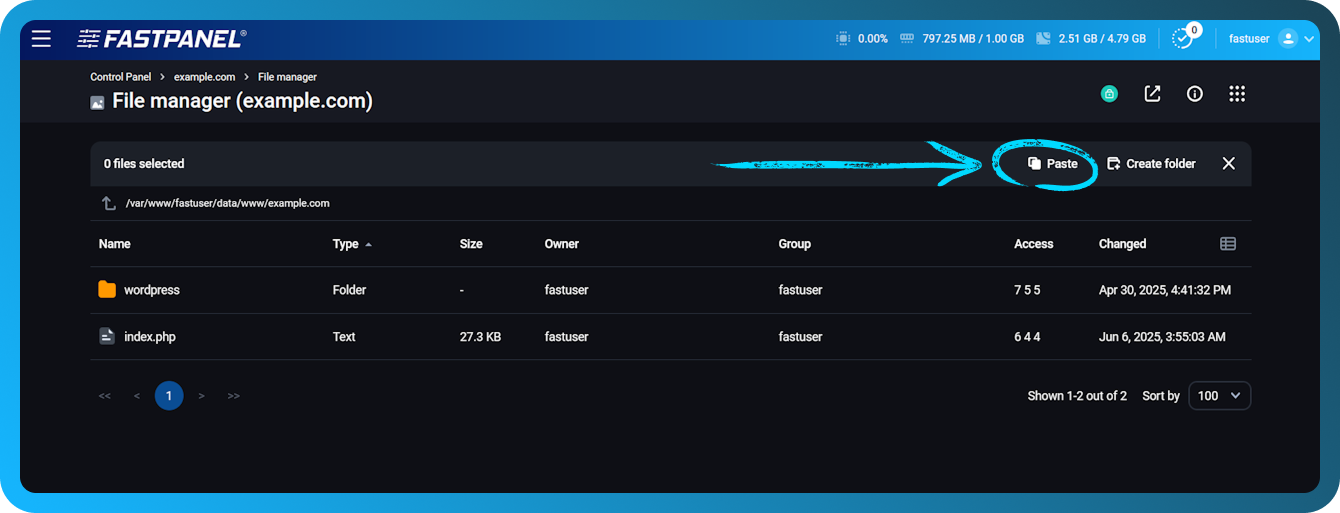The image size is (1340, 513).
Task: Click the green lock SSL icon
Action: 1109,94
